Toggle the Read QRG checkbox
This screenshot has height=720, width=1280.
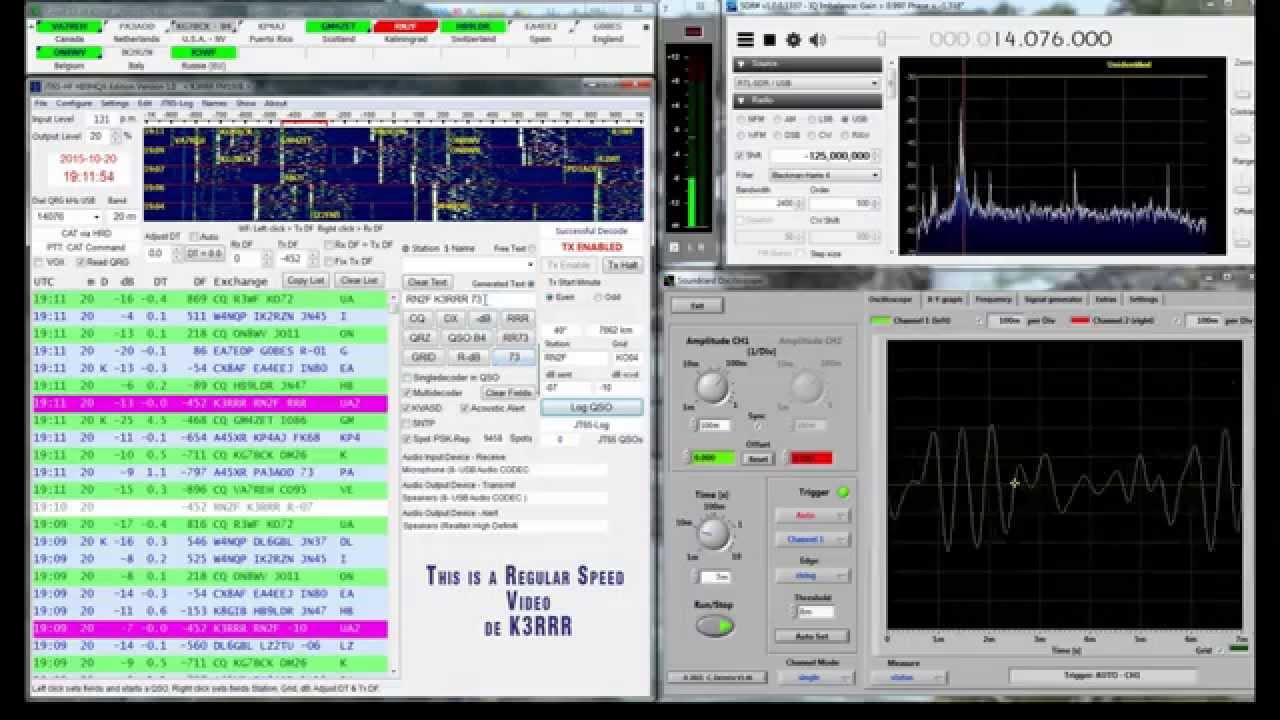tap(81, 262)
